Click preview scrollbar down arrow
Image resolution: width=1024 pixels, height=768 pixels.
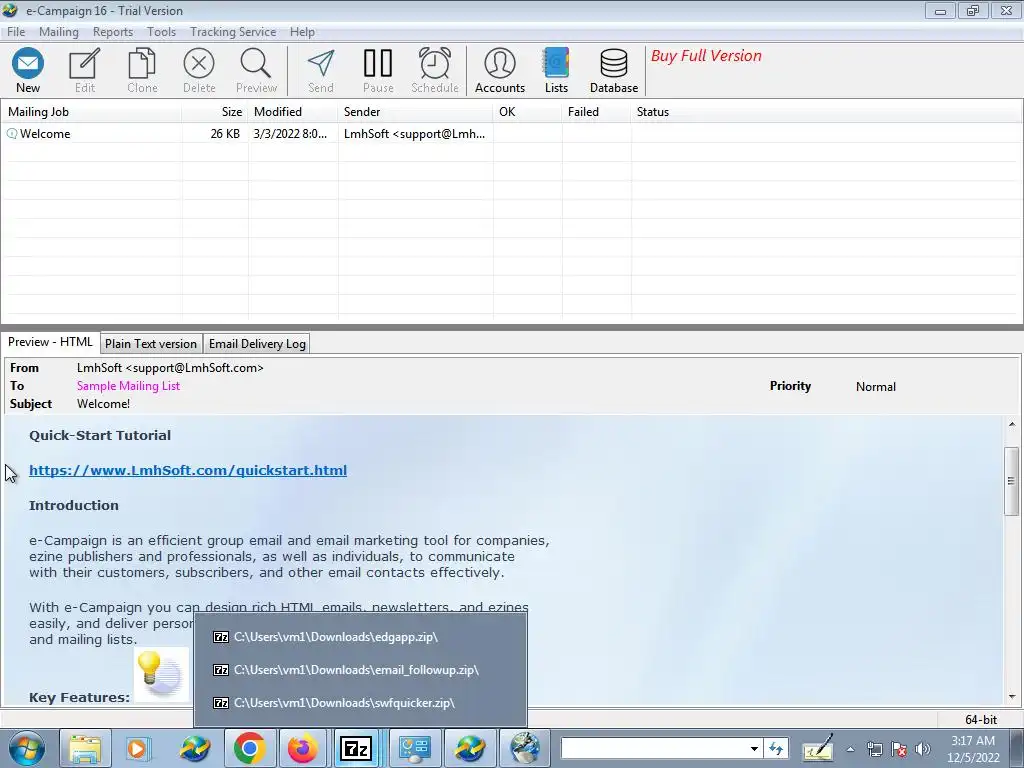pyautogui.click(x=1012, y=697)
